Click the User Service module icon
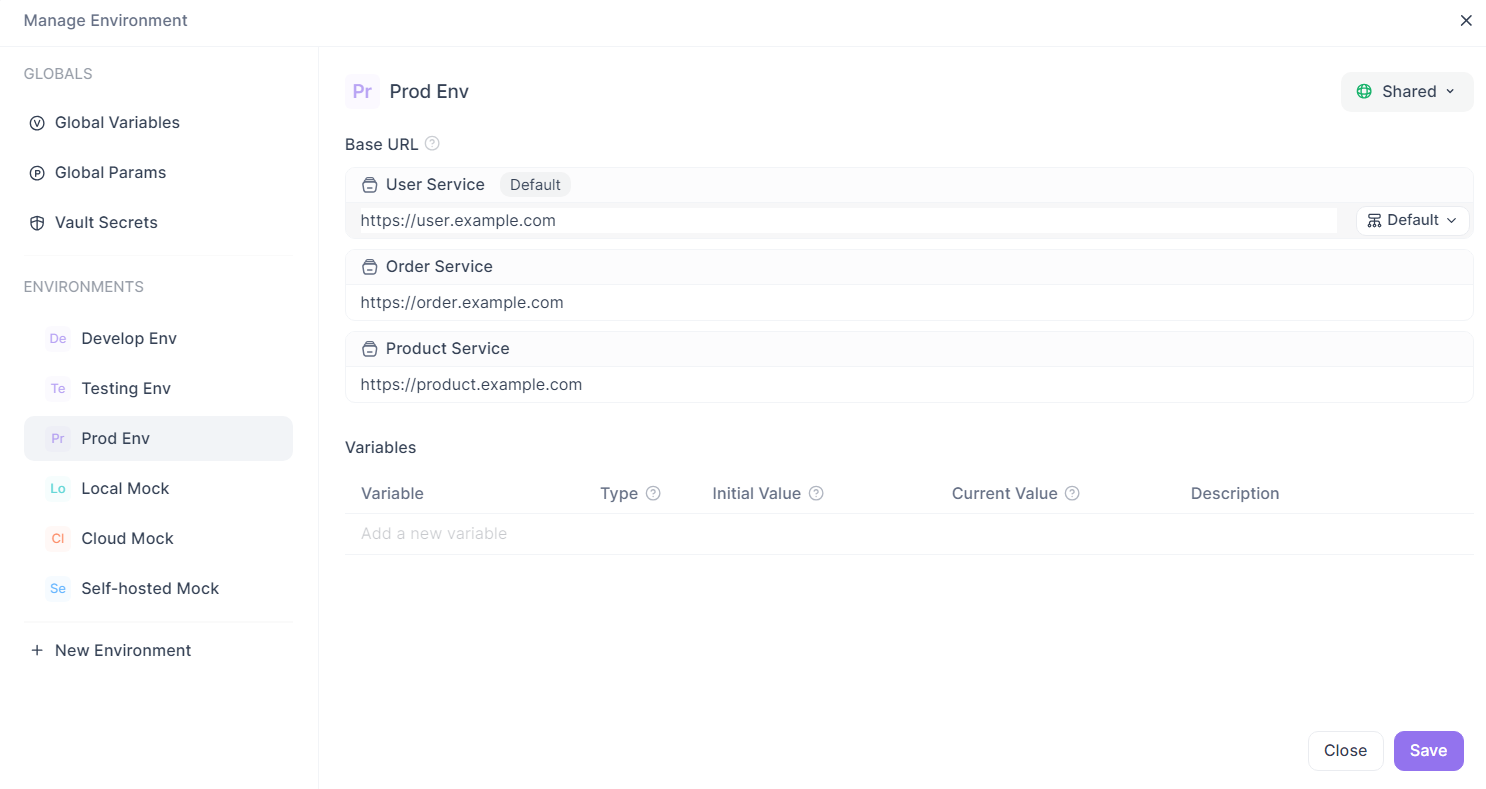 point(370,185)
